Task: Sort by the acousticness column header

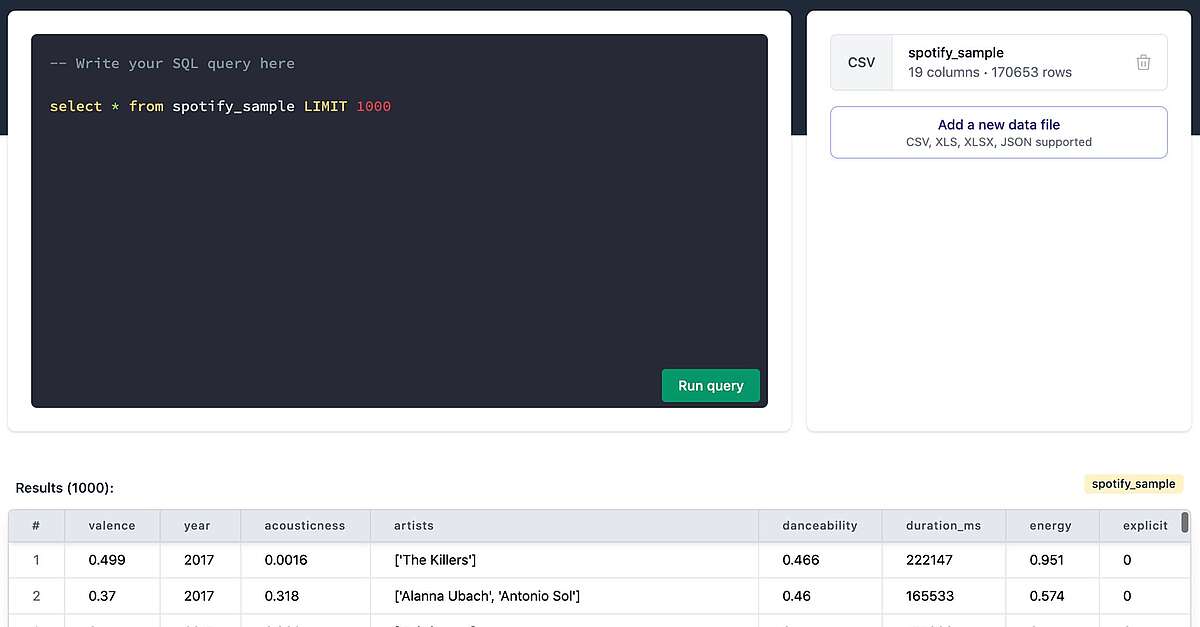Action: (305, 525)
